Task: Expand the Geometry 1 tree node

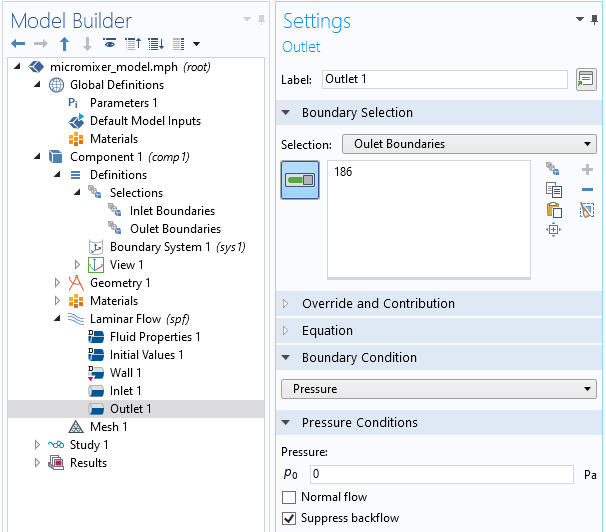Action: pos(57,283)
